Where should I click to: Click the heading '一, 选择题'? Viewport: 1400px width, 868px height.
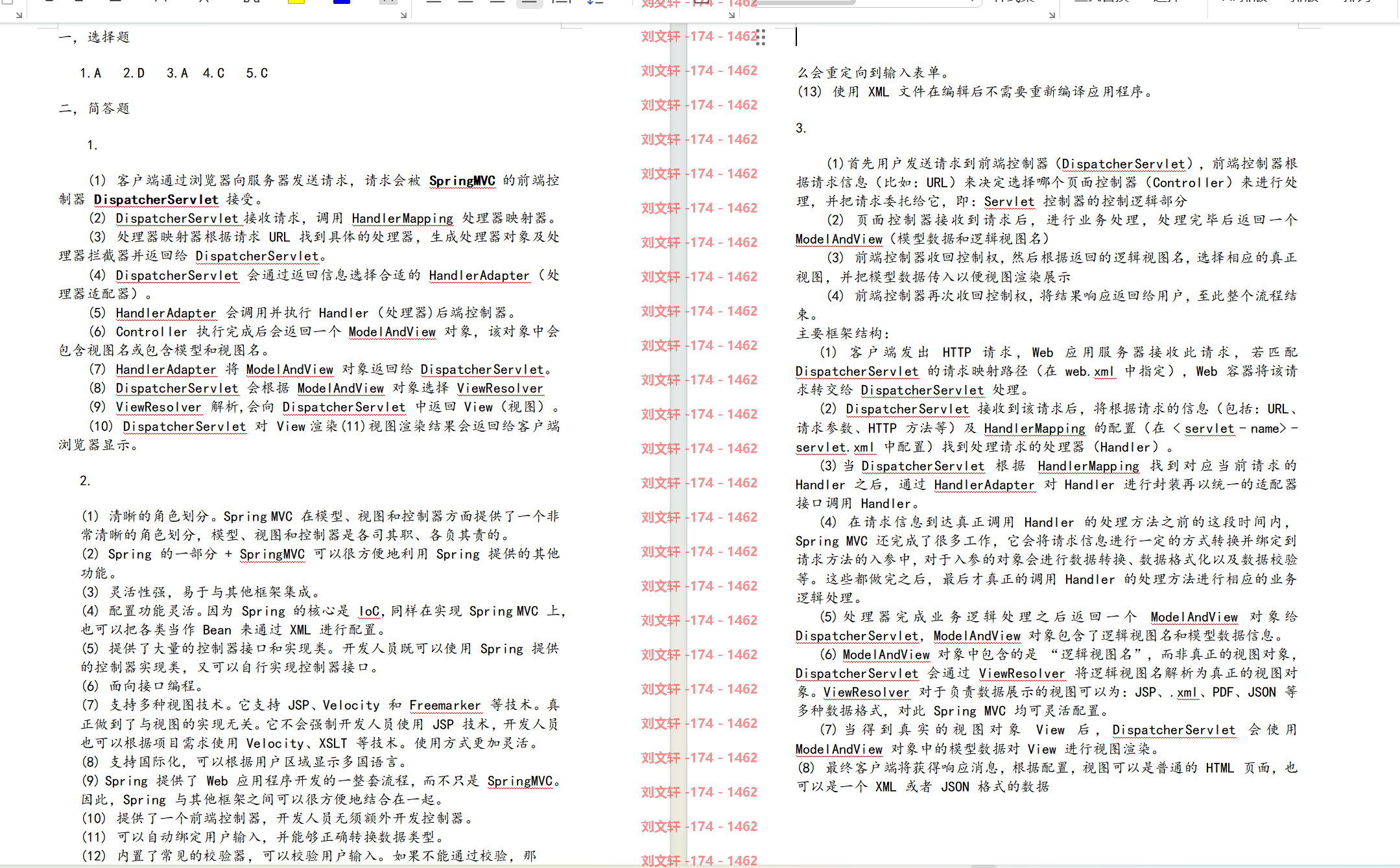[x=95, y=37]
